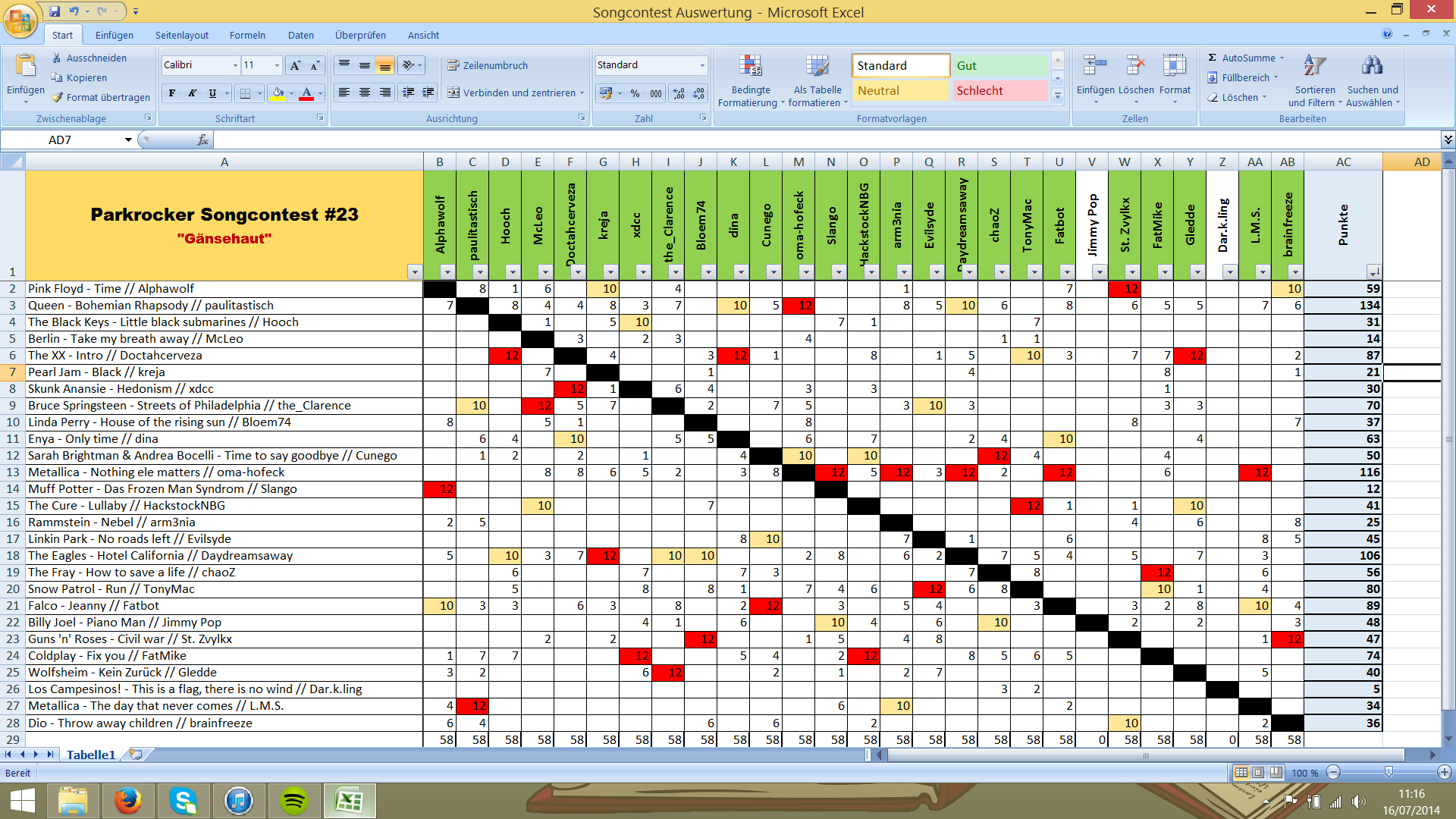
Task: Click the Office button logo
Action: pos(20,20)
